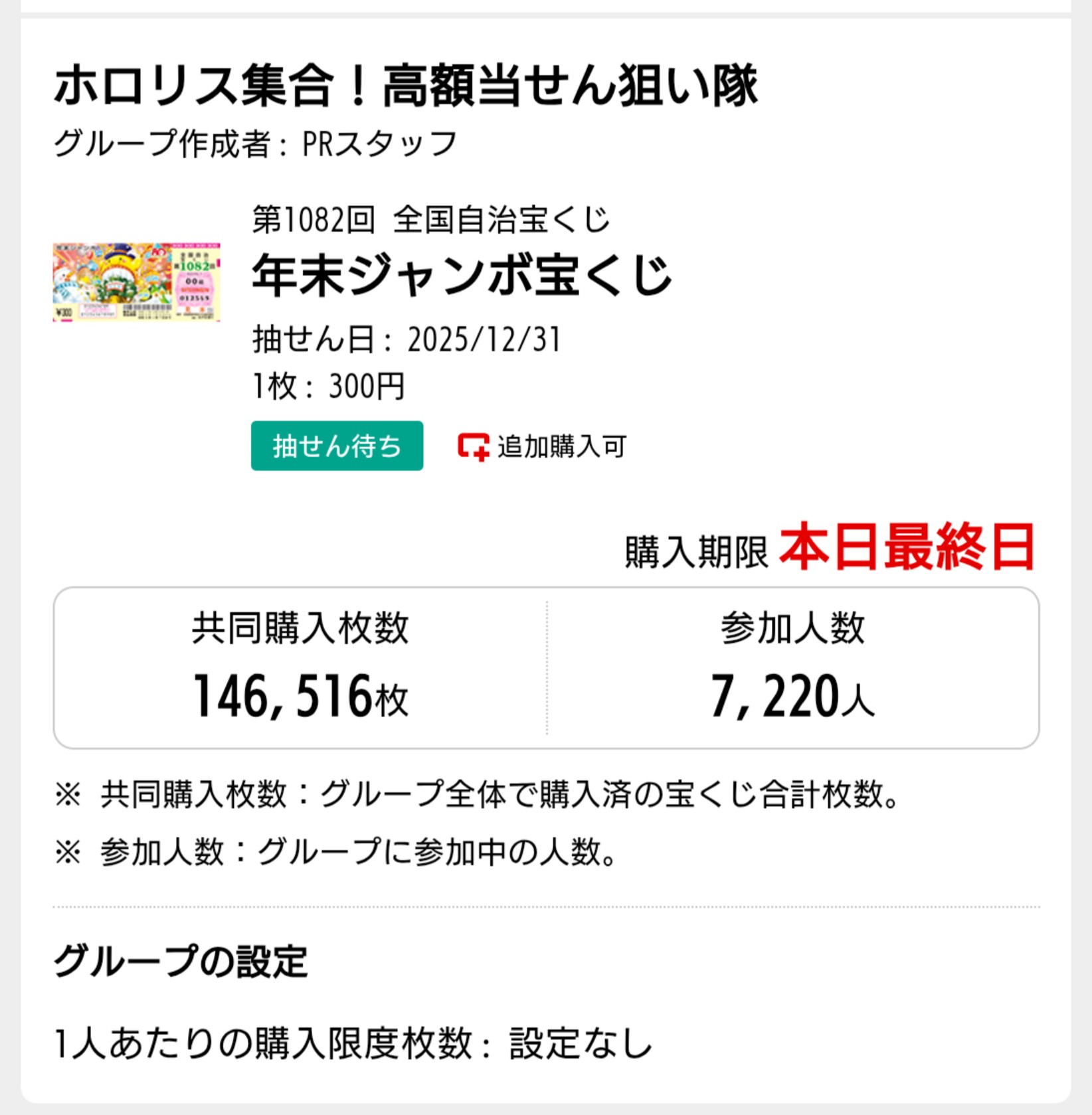Click the 第1082回 全国自治宝くじ line

coord(430,220)
